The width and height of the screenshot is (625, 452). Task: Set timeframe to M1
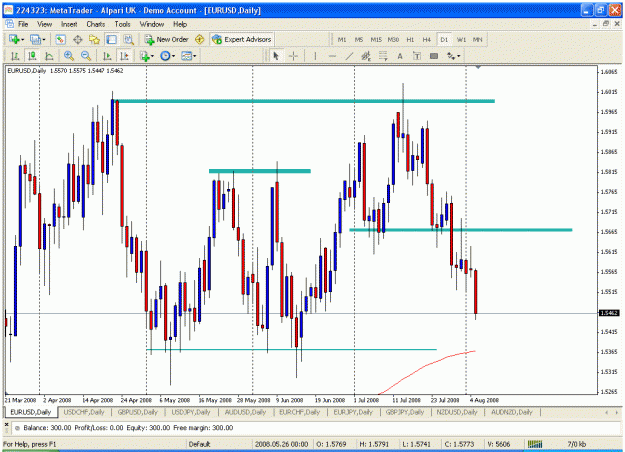[342, 39]
